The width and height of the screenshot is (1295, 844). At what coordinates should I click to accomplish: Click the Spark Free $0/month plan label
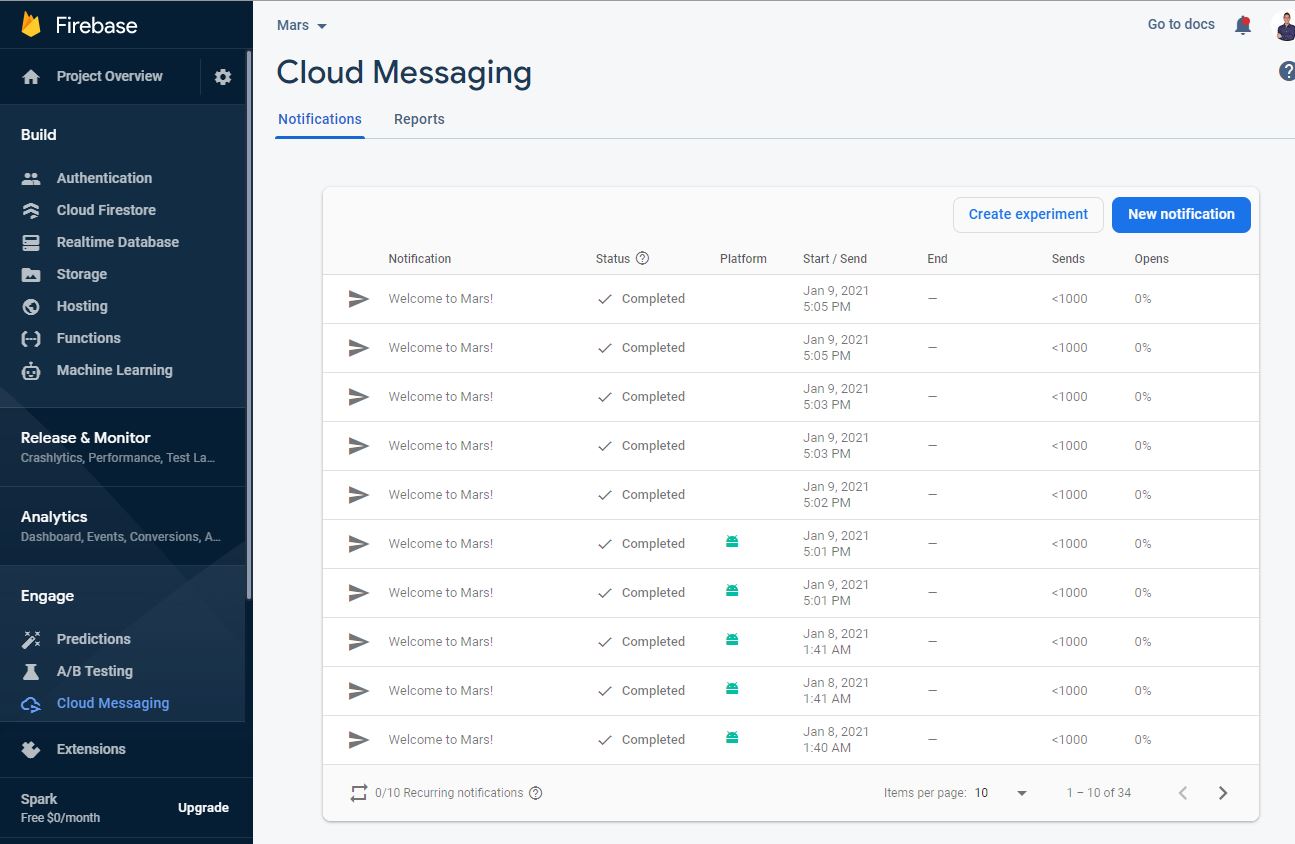(x=60, y=808)
